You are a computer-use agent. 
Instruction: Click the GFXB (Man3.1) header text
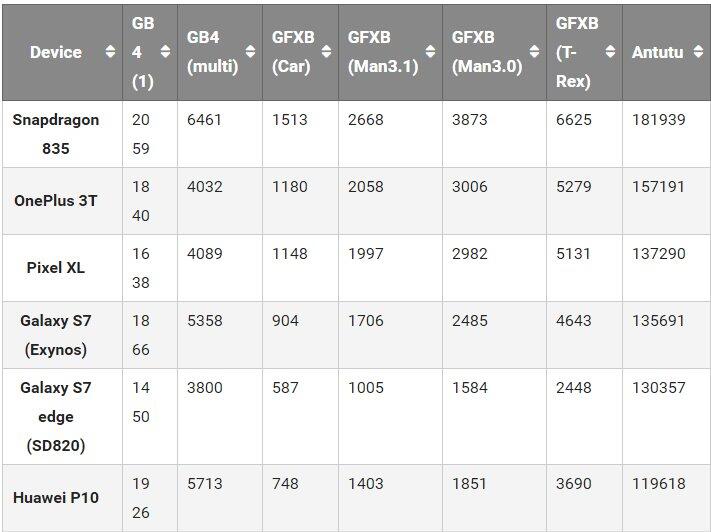[383, 52]
